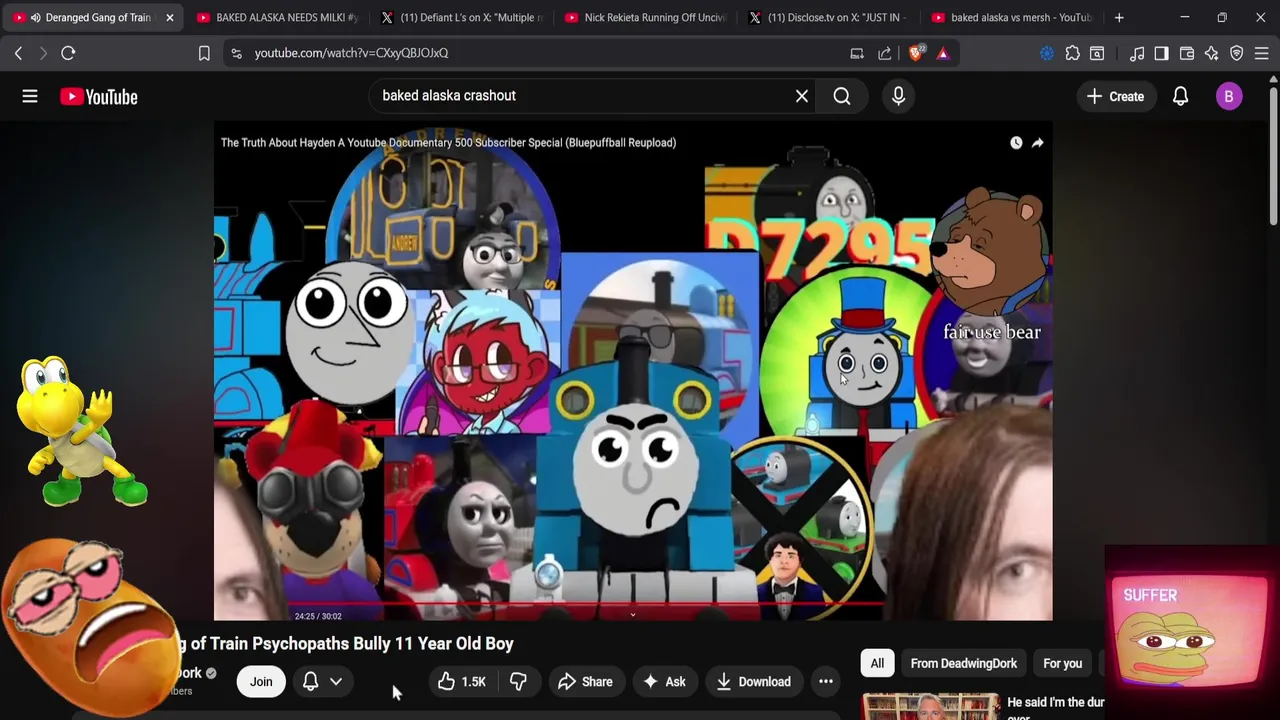
Task: Open the Ask AI button
Action: pyautogui.click(x=665, y=682)
